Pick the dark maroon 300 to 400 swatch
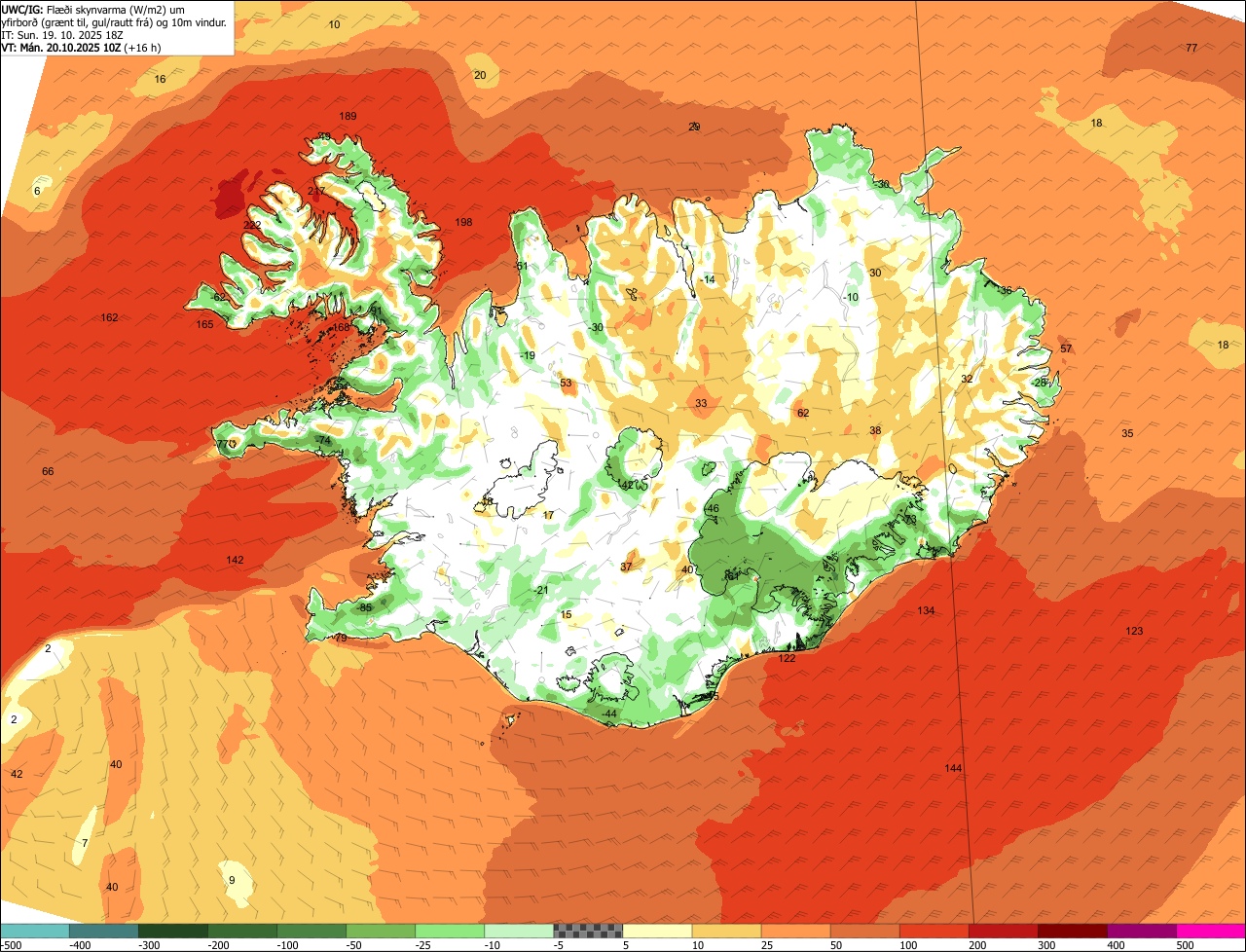1246x952 pixels. pyautogui.click(x=1072, y=931)
